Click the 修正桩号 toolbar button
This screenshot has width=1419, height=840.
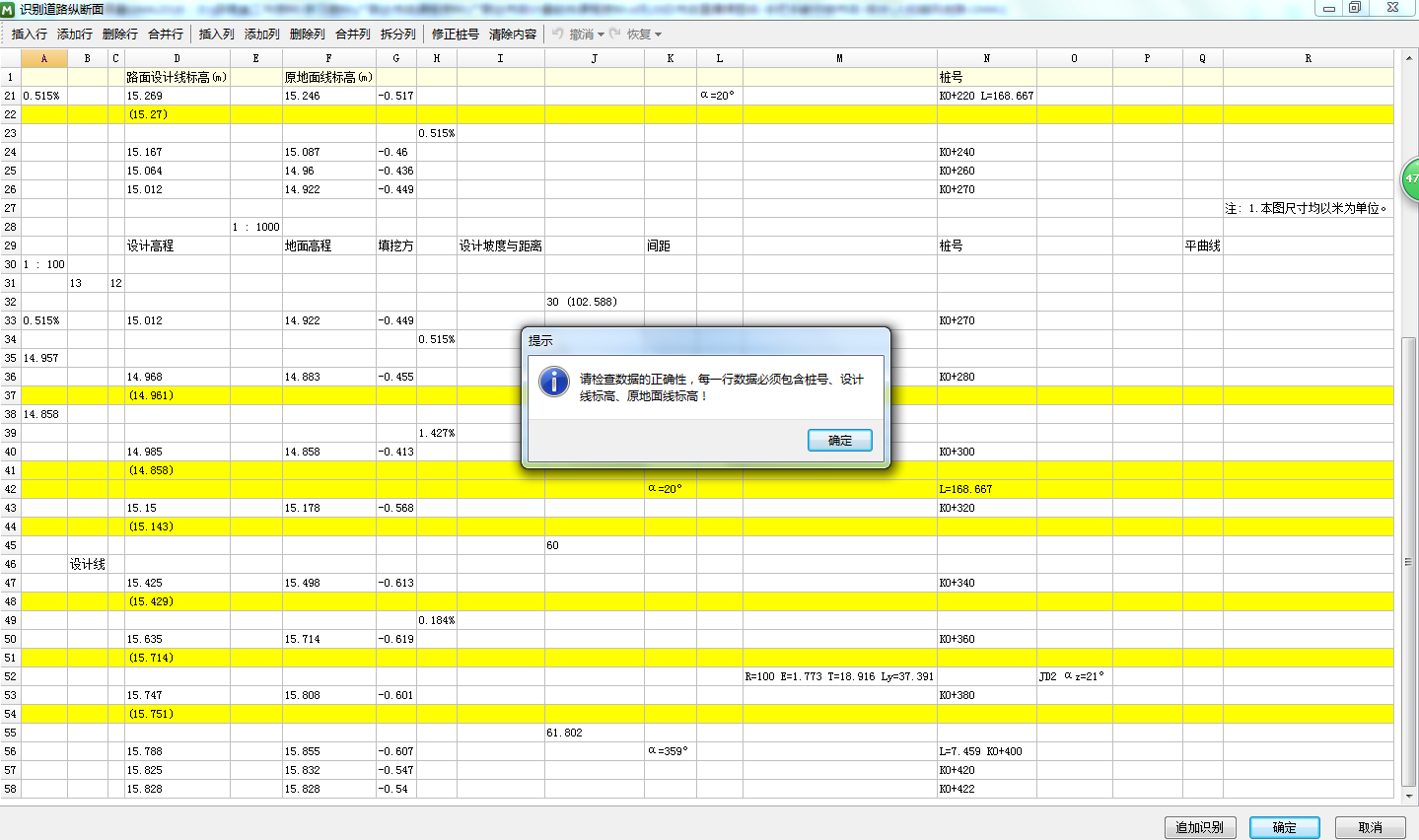pos(456,34)
